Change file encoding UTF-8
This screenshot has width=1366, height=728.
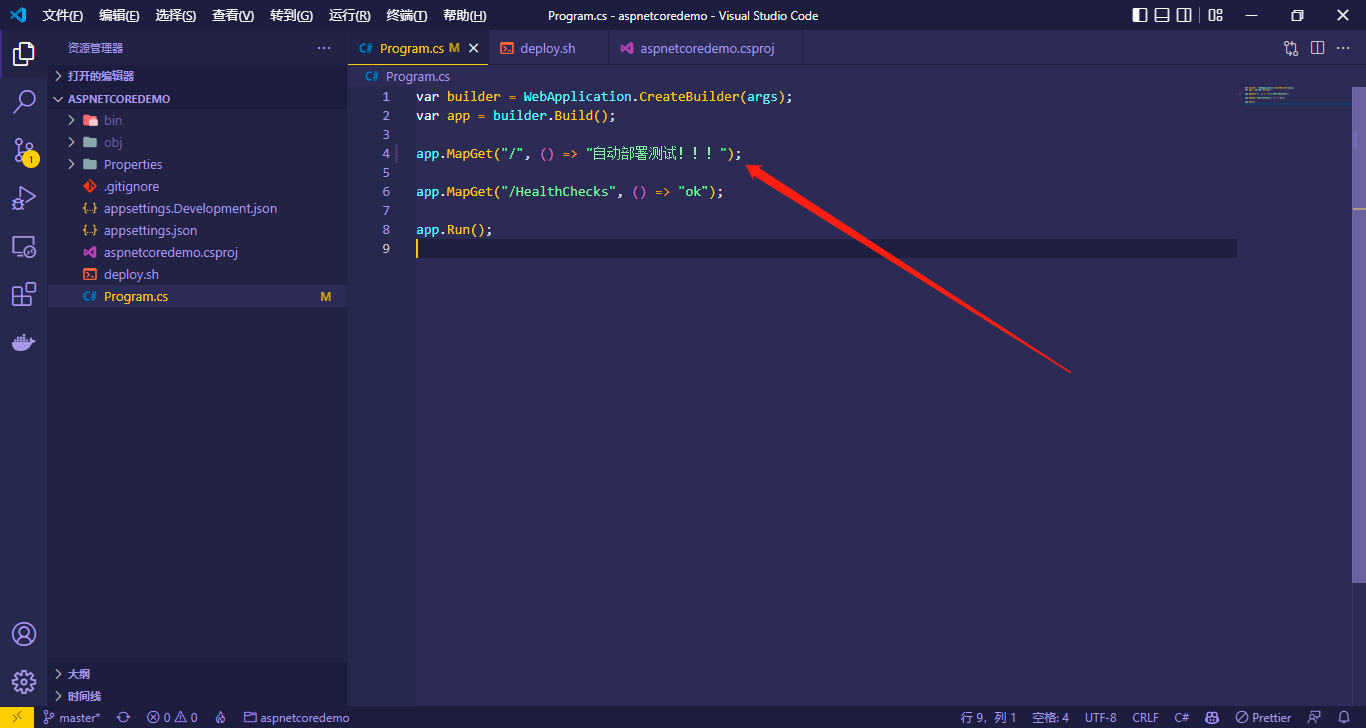[x=1100, y=717]
